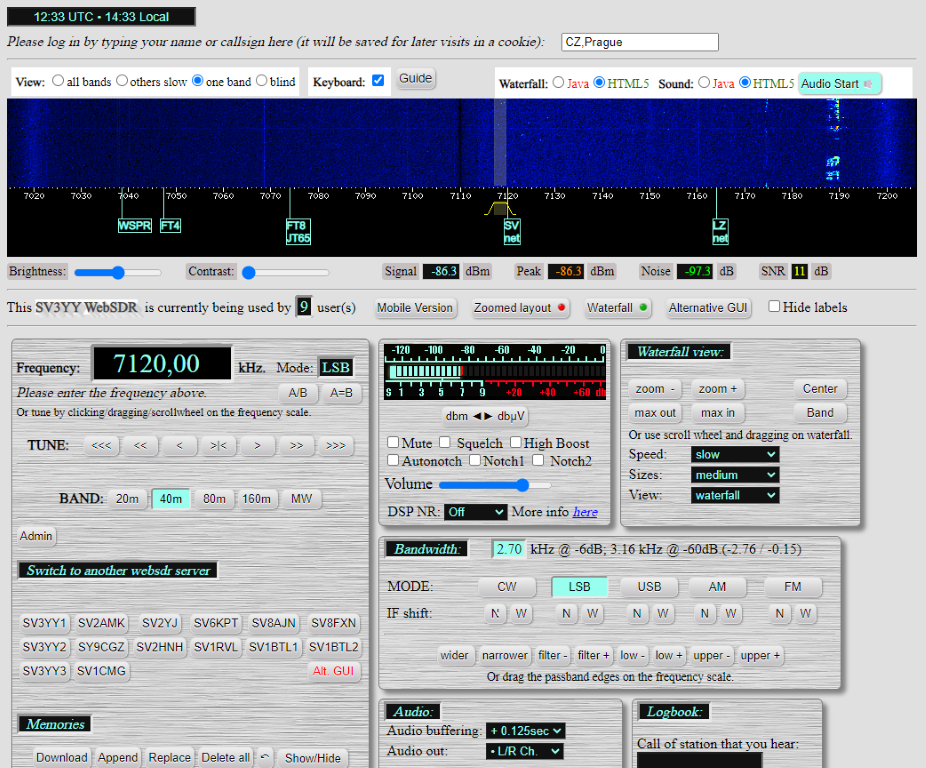
Task: Click waterfall max out button
Action: [x=655, y=412]
